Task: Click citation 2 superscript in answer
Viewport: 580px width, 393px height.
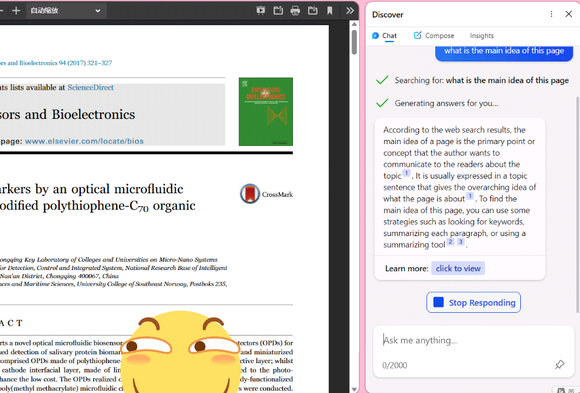Action: click(x=450, y=242)
